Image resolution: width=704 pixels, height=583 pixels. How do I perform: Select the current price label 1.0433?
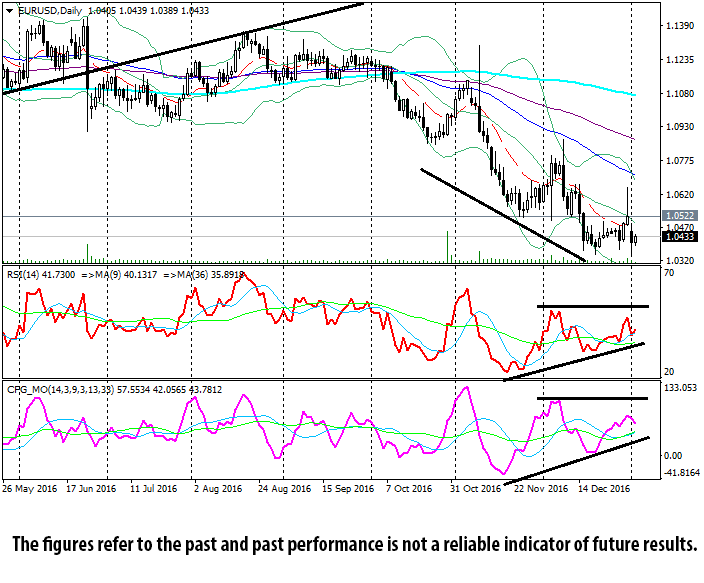(680, 236)
